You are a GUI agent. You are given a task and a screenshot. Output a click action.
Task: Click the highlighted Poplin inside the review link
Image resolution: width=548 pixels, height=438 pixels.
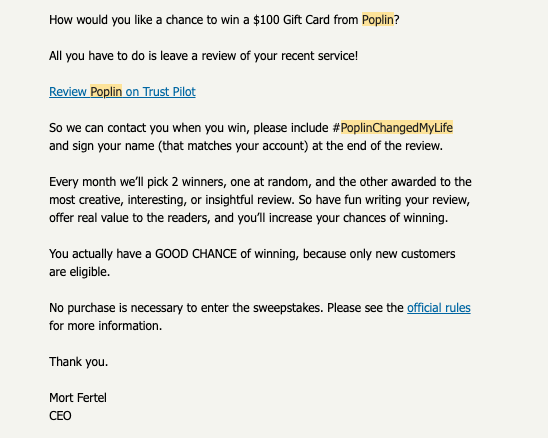point(106,92)
